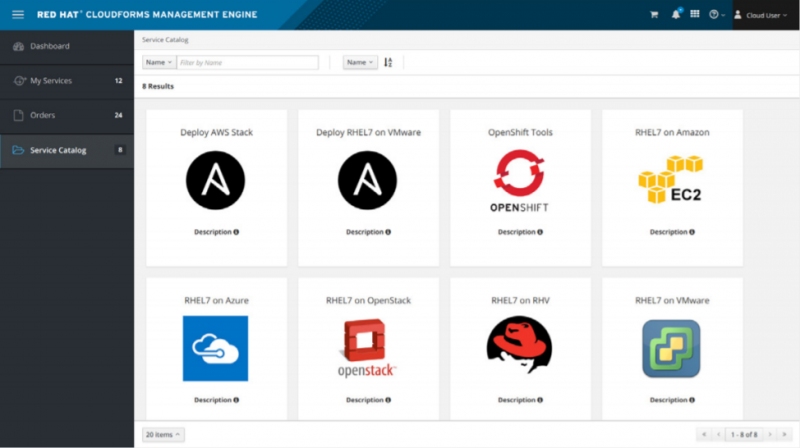Viewport: 800px width, 448px height.
Task: Open the Cloud User account menu
Action: click(761, 15)
